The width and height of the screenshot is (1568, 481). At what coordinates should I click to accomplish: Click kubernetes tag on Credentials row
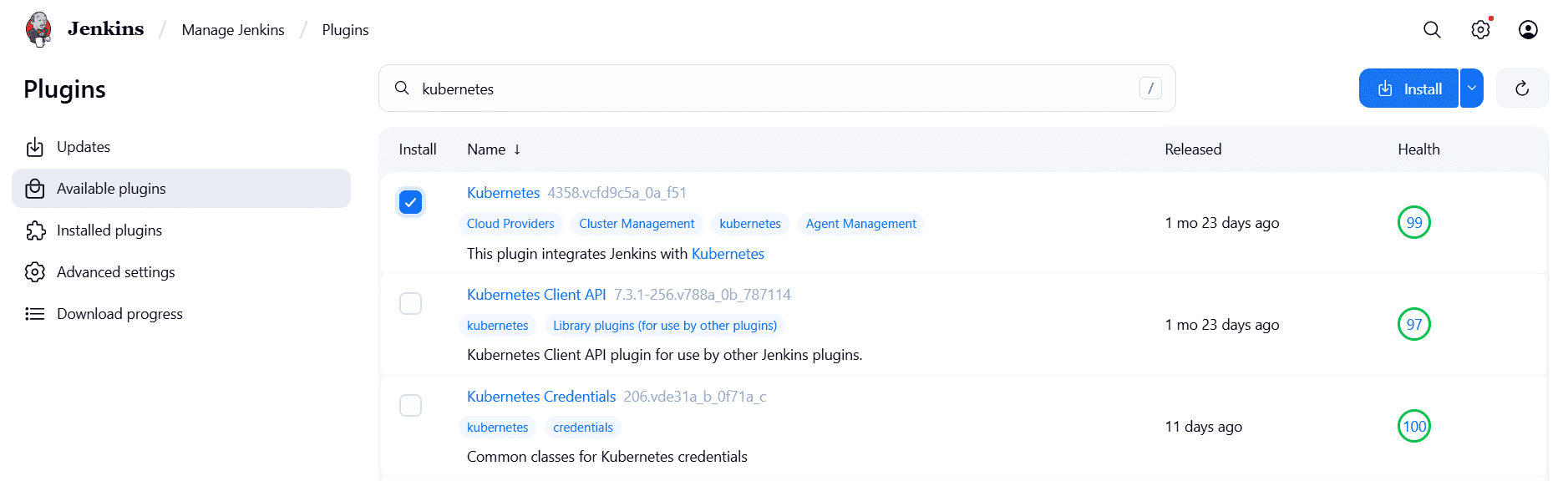497,428
